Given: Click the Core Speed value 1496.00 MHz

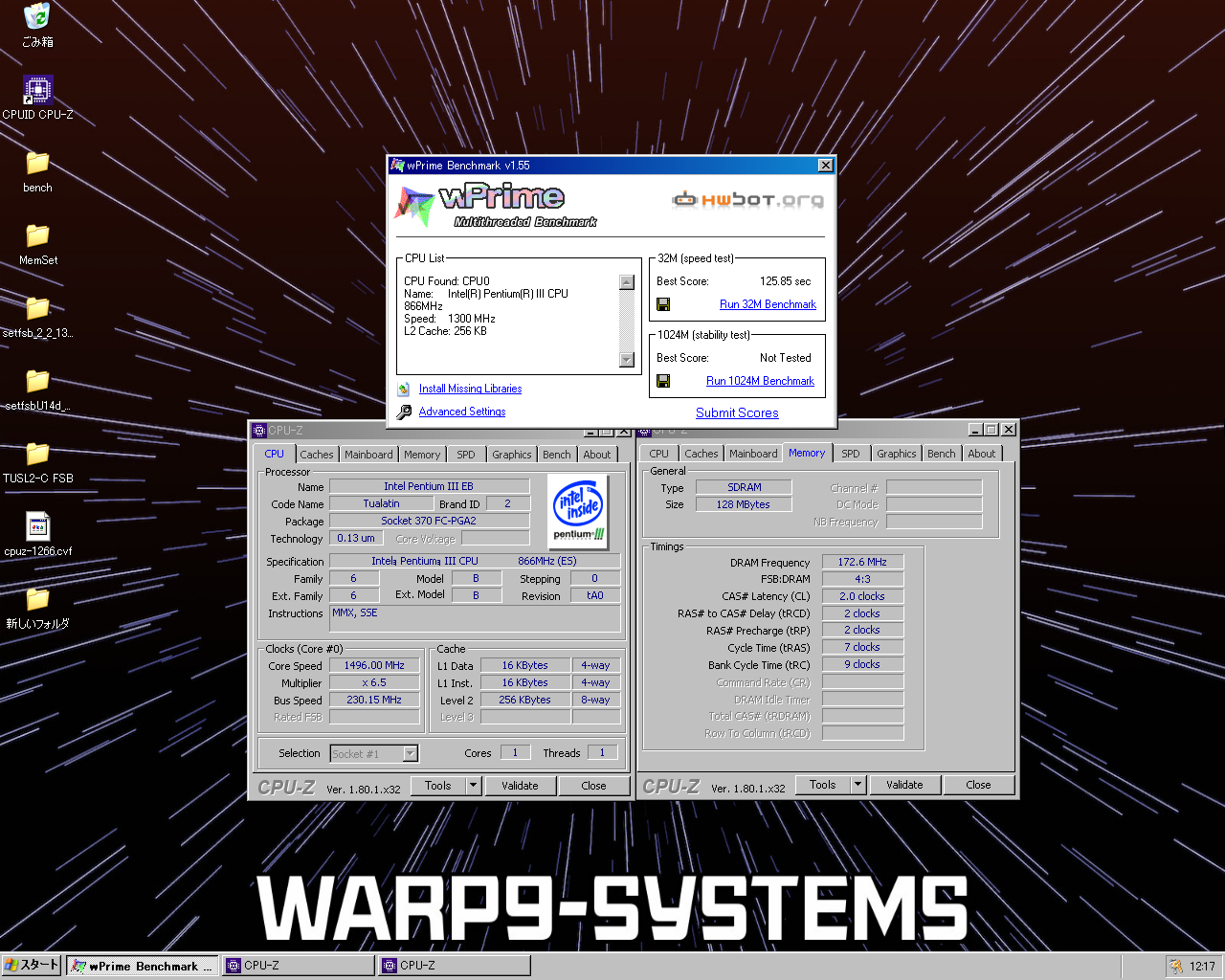Looking at the screenshot, I should 374,666.
